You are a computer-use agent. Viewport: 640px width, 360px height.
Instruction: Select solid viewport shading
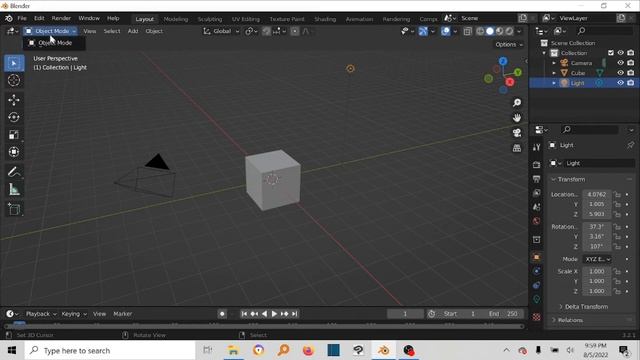pos(490,31)
